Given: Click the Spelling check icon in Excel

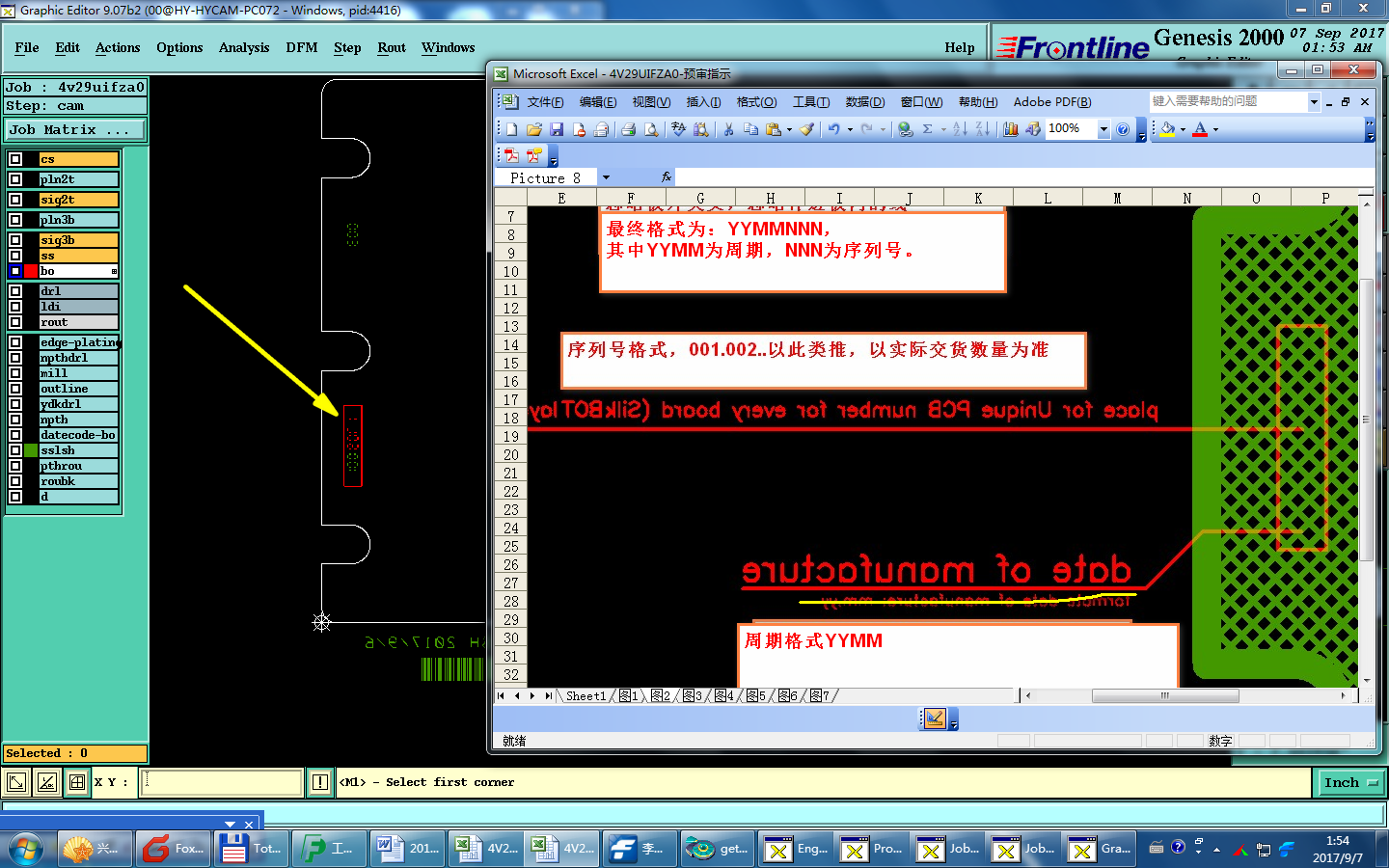Looking at the screenshot, I should 678,129.
